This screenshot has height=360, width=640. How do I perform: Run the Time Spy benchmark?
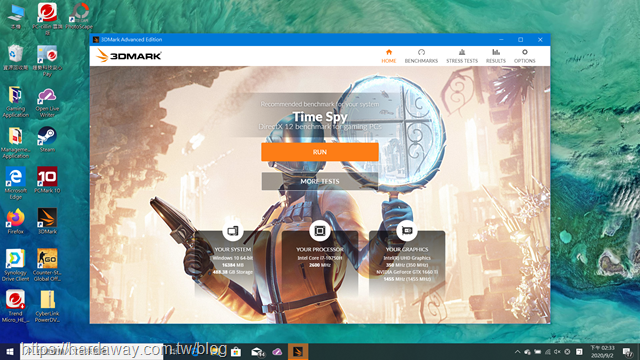[x=320, y=152]
